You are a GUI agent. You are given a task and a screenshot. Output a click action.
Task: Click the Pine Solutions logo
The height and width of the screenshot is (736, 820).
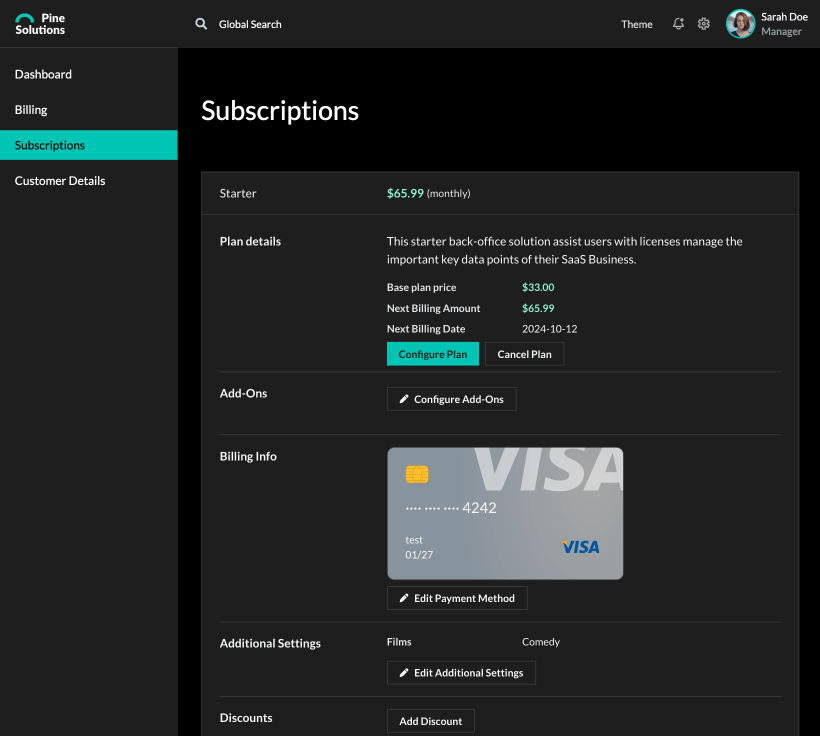pos(40,24)
